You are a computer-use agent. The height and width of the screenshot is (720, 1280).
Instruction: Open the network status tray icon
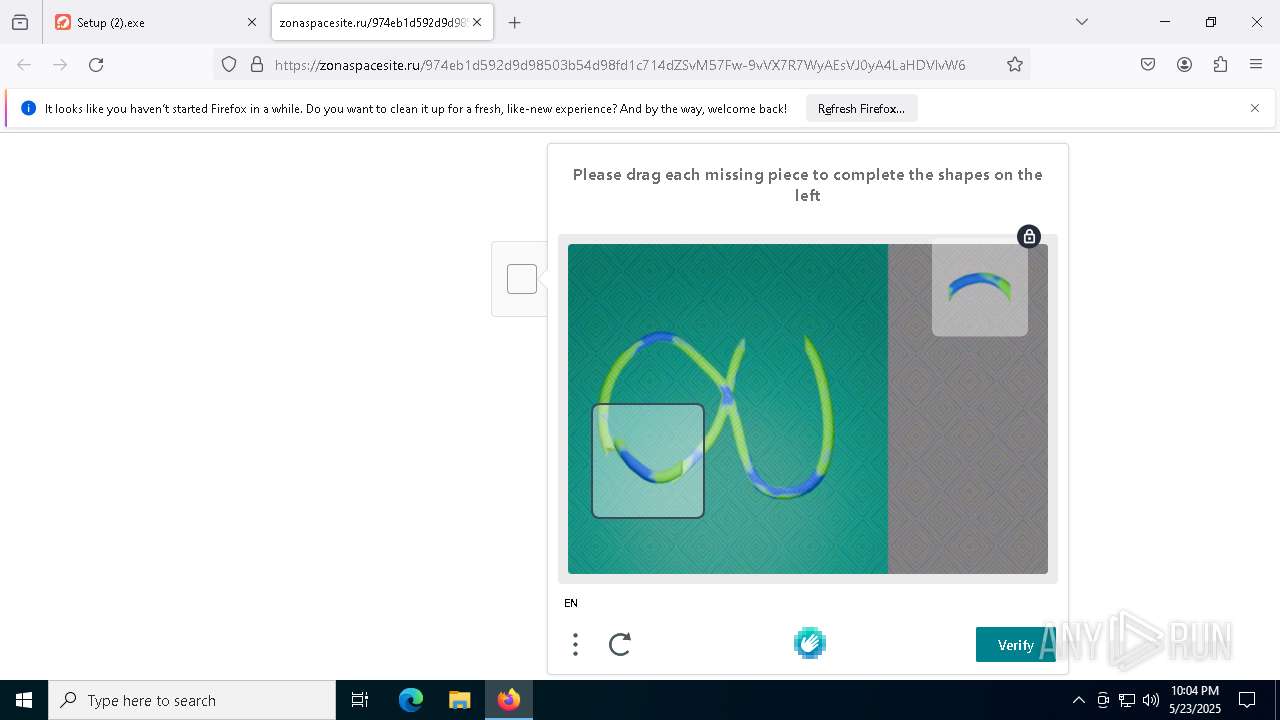pyautogui.click(x=1127, y=700)
